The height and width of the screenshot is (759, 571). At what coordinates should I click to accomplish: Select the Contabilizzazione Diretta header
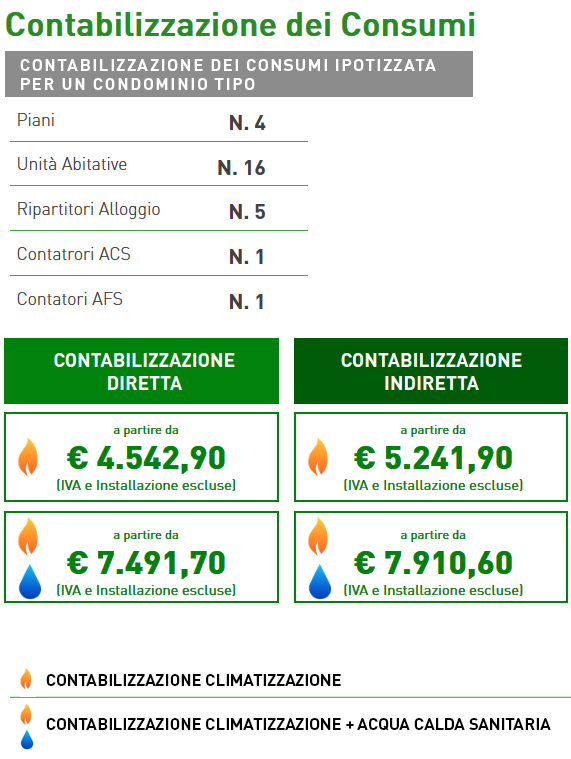point(141,371)
